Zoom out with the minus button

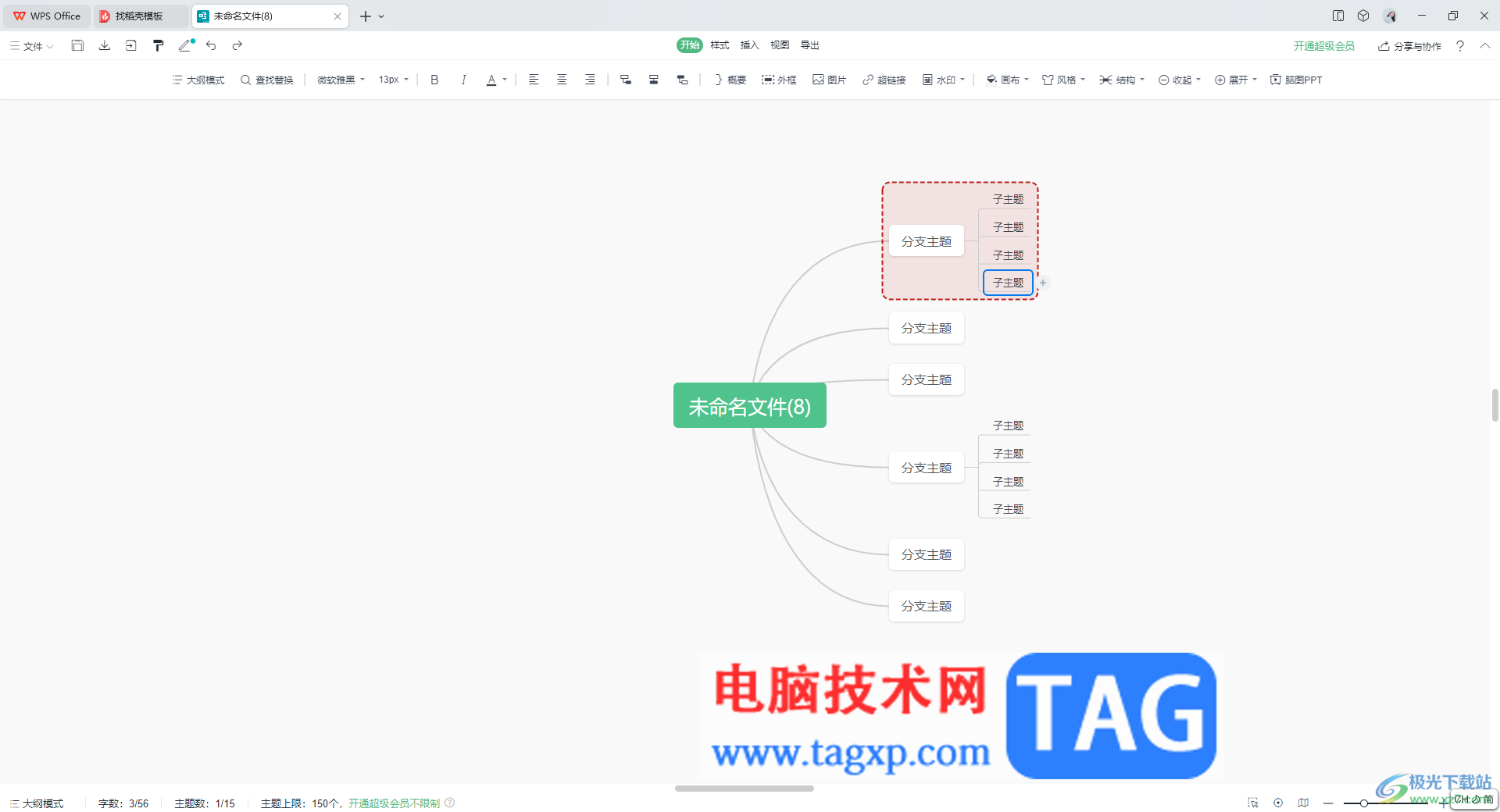(x=1328, y=803)
